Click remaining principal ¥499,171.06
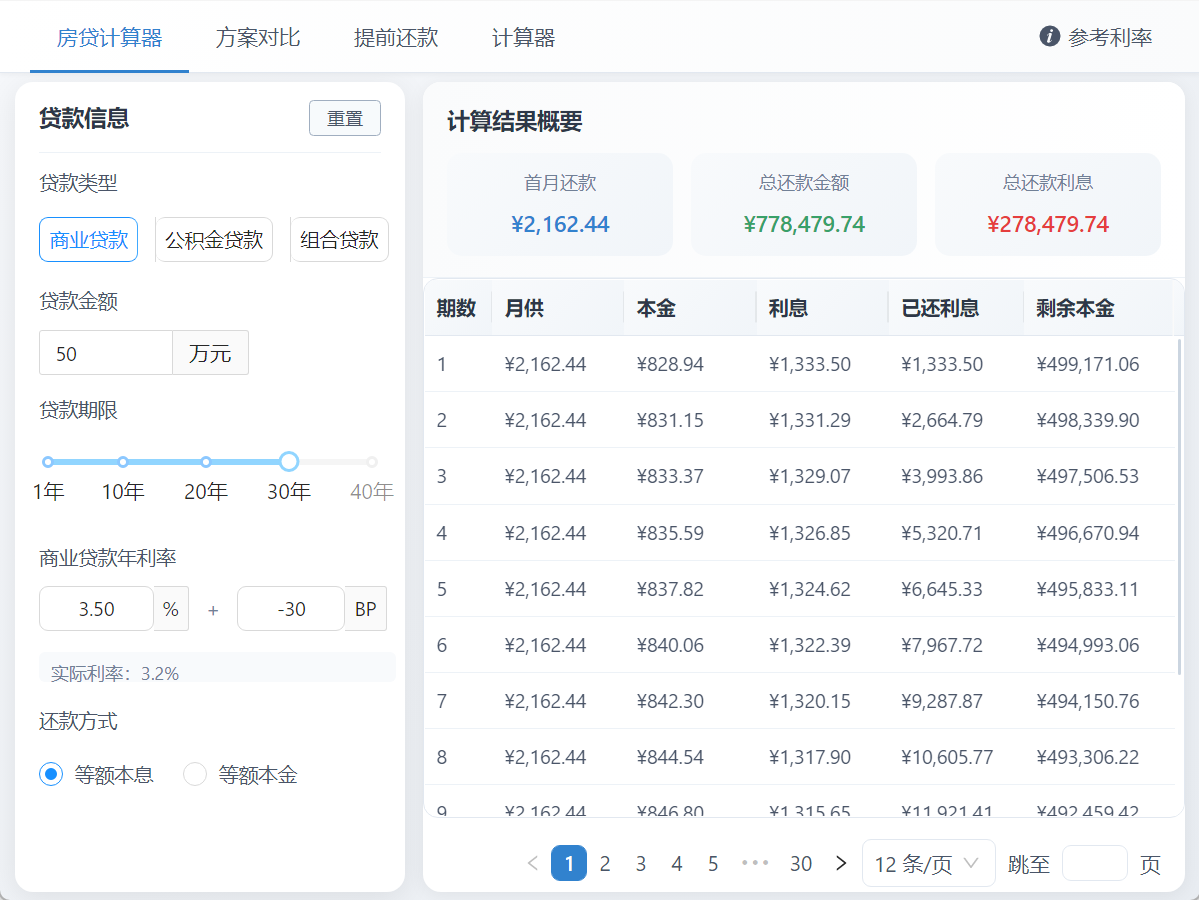The image size is (1199, 900). pyautogui.click(x=1087, y=364)
